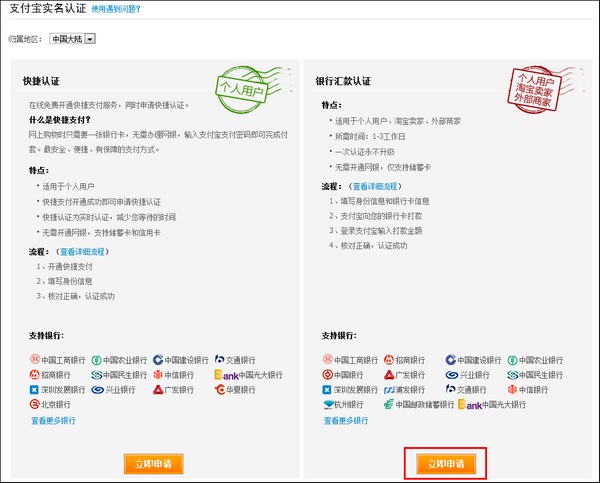Click 中国工商银行 logo in 银行汇款认证 panel
This screenshot has width=600, height=483.
(350, 360)
